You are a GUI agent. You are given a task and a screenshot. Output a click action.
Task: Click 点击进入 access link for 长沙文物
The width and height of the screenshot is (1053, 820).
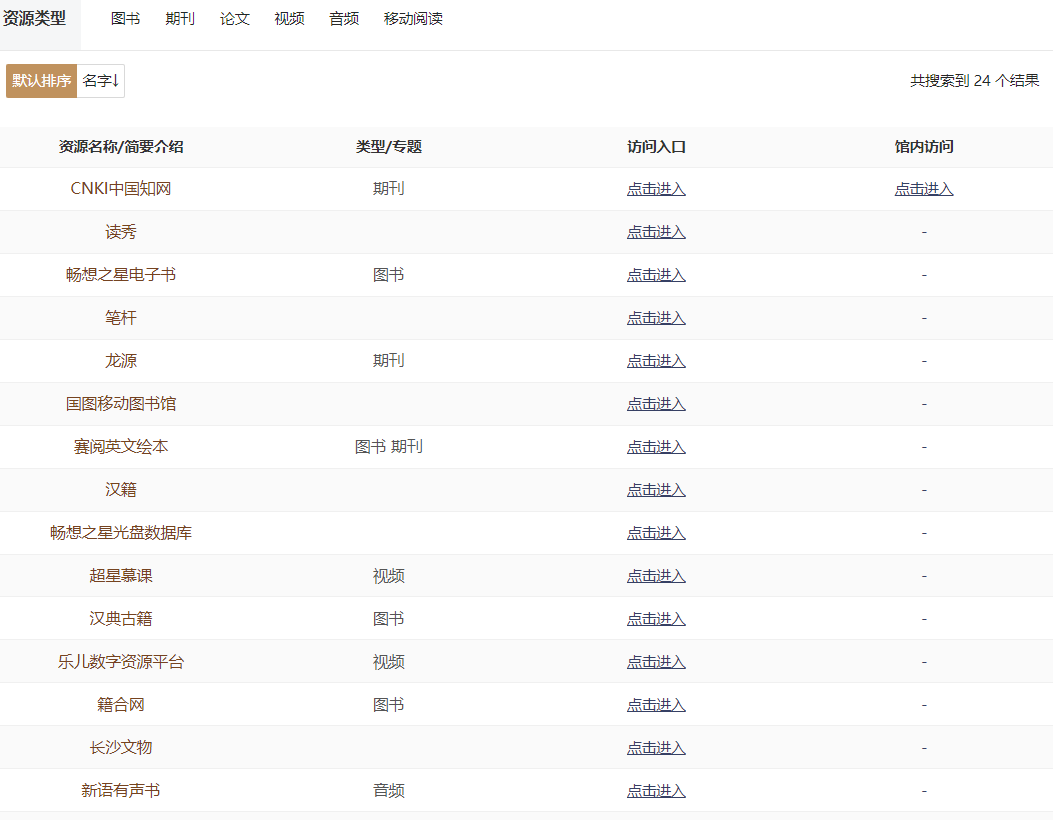pyautogui.click(x=656, y=747)
